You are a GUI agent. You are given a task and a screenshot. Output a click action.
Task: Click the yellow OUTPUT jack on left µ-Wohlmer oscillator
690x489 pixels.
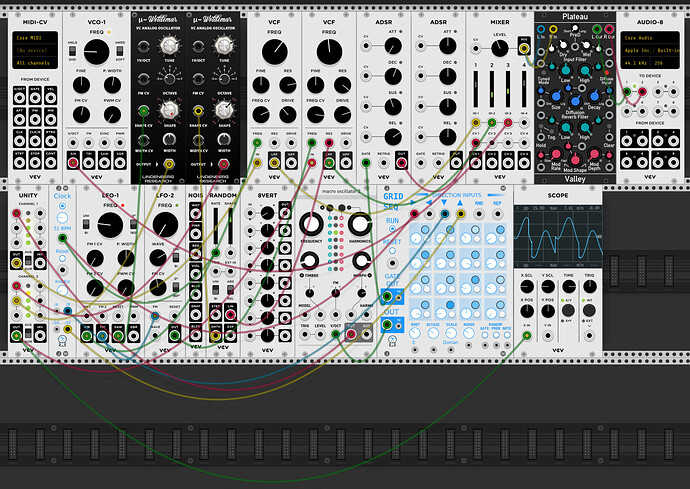[x=169, y=164]
